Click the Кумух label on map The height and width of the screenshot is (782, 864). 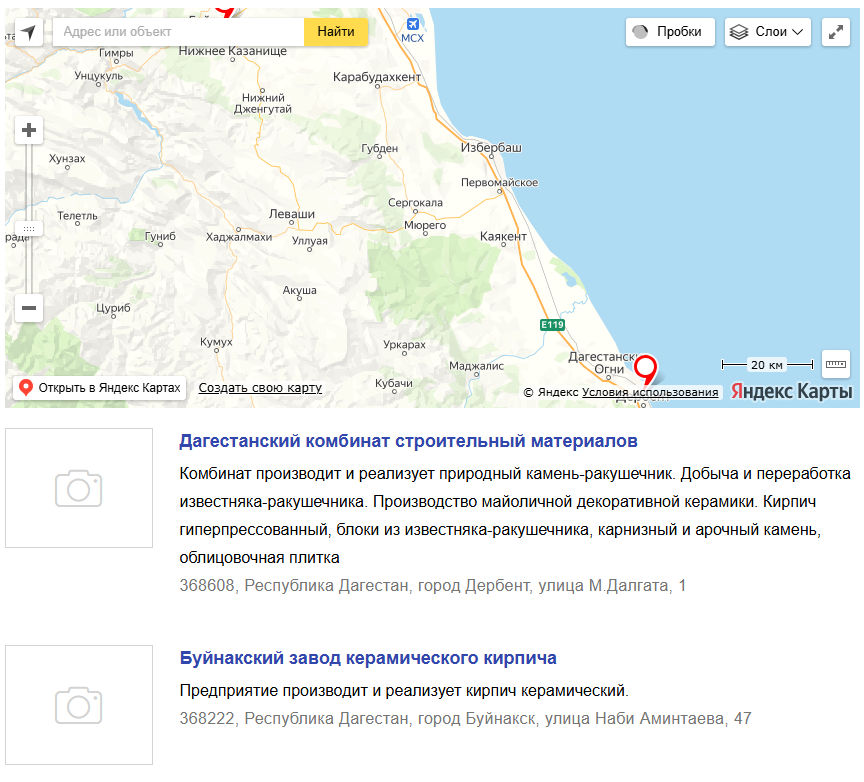[x=216, y=342]
